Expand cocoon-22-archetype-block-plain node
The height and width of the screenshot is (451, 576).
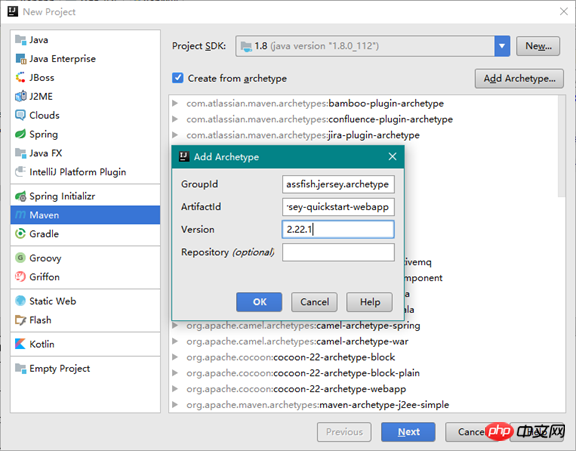tap(175, 373)
